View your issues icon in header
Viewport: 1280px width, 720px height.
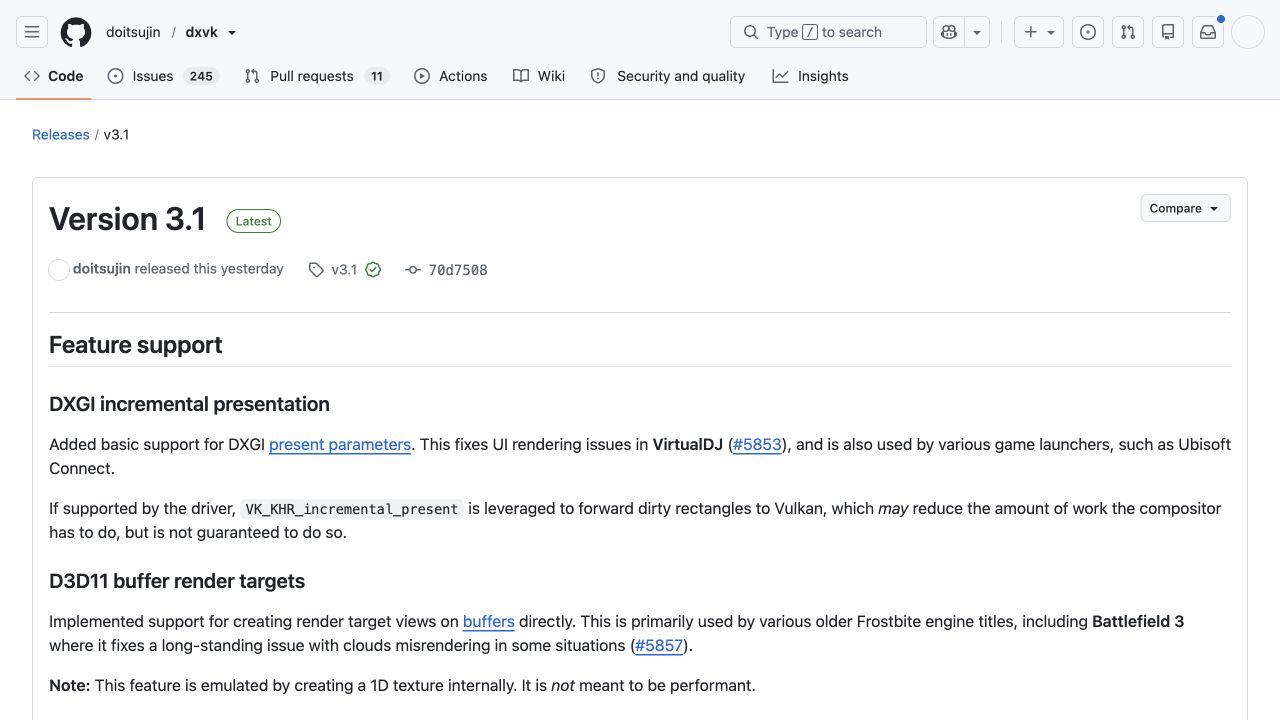[1088, 32]
